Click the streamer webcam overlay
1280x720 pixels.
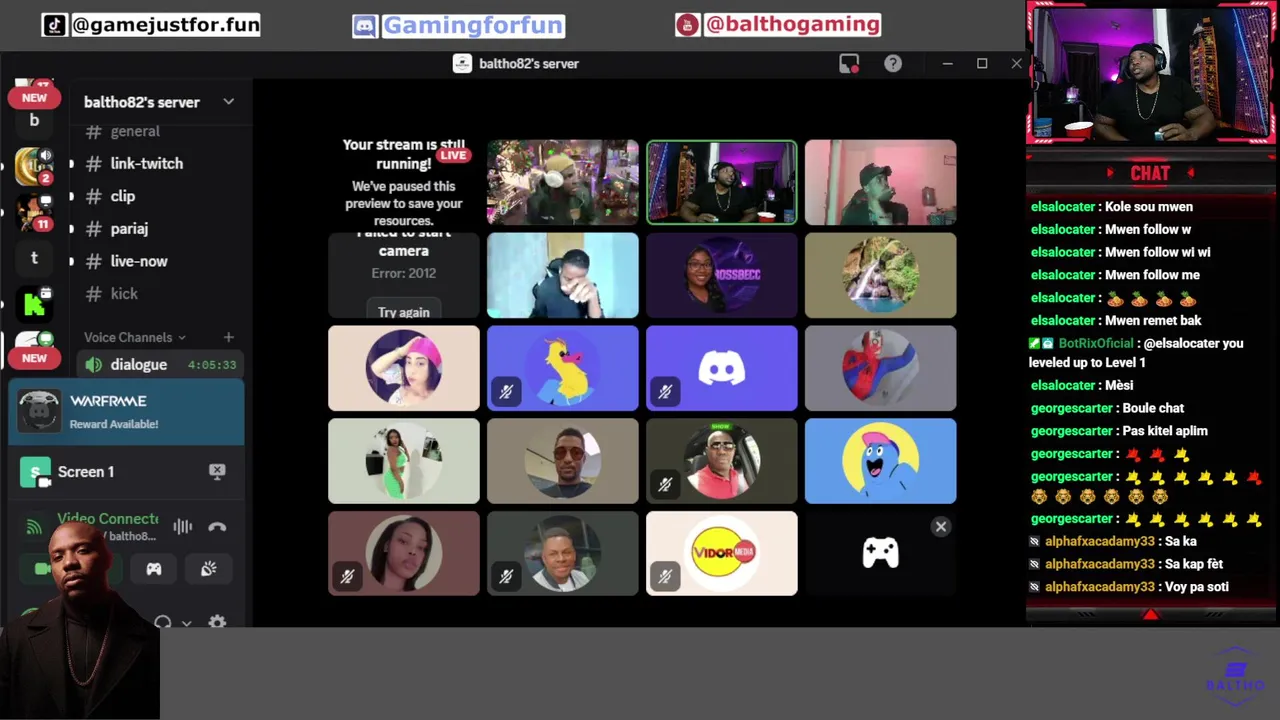click(1150, 77)
